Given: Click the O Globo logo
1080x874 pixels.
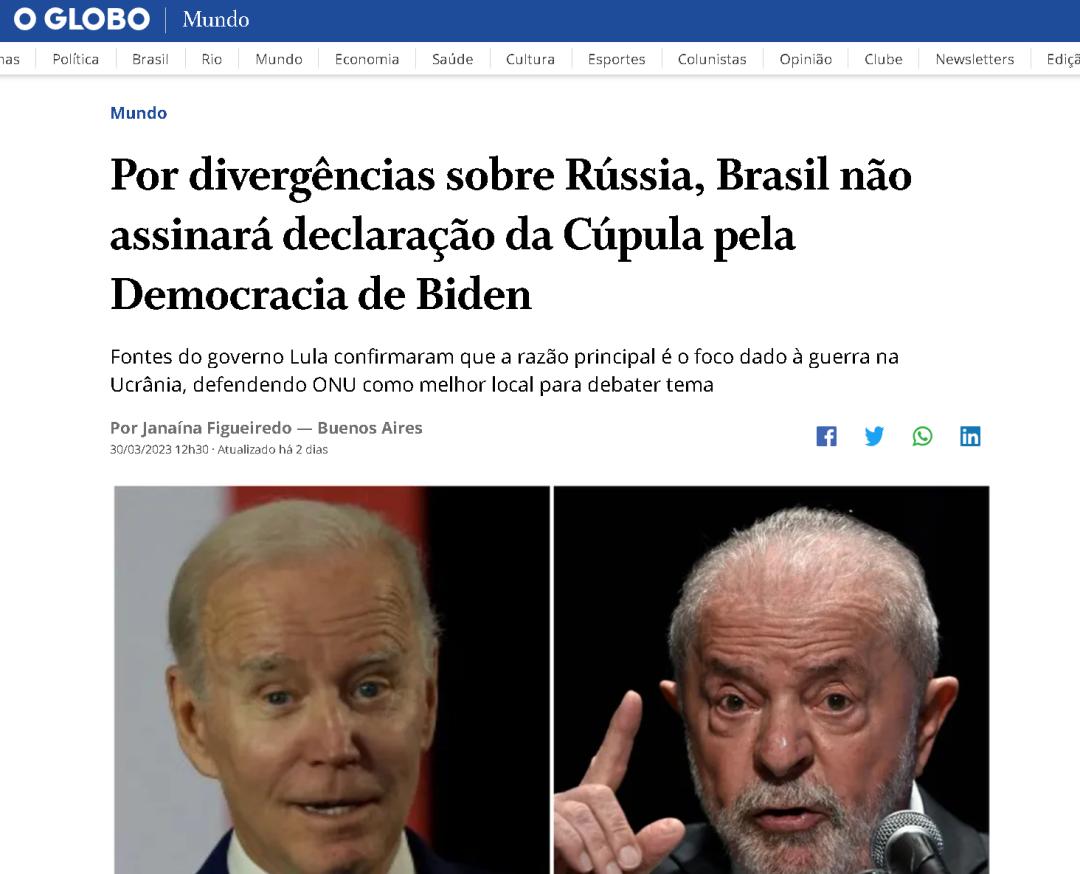Looking at the screenshot, I should 81,19.
